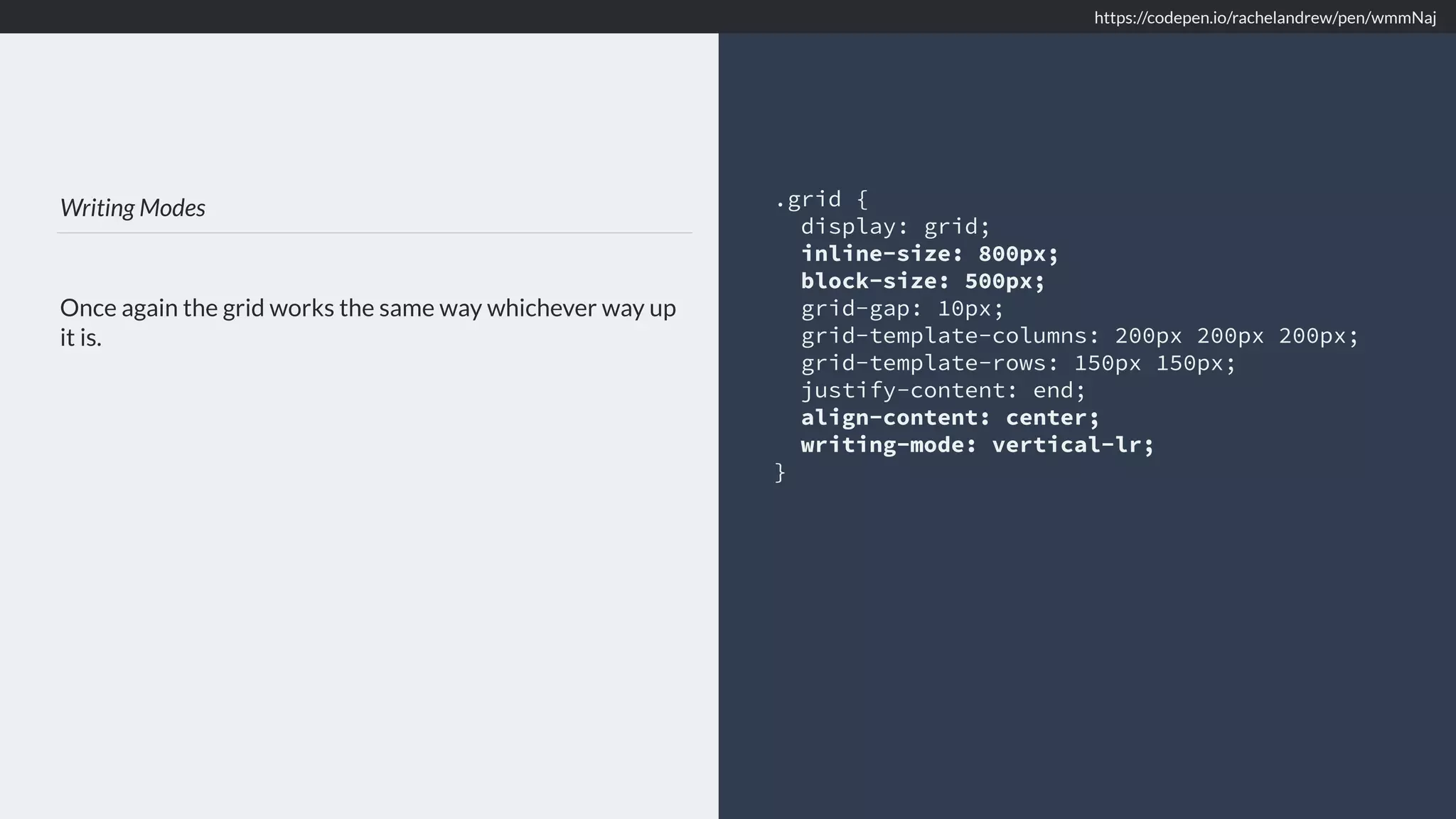
Task: Open the codepen.io rachelandrew URL link
Action: pyautogui.click(x=1265, y=18)
